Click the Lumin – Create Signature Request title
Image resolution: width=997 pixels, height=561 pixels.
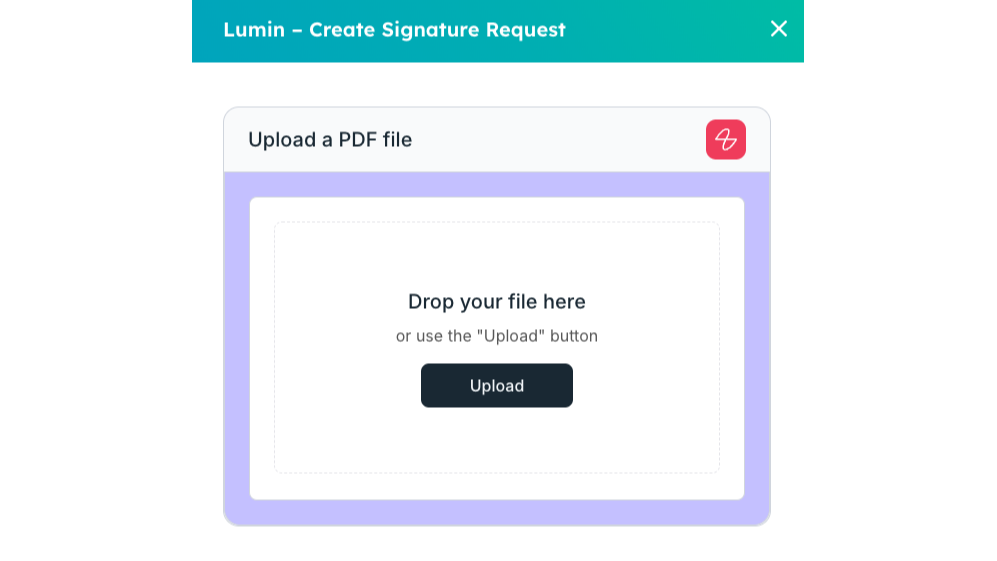coord(394,30)
